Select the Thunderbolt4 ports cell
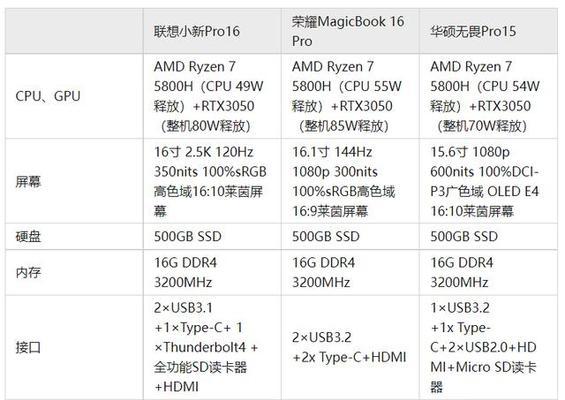Image resolution: width=565 pixels, height=400 pixels. [212, 347]
